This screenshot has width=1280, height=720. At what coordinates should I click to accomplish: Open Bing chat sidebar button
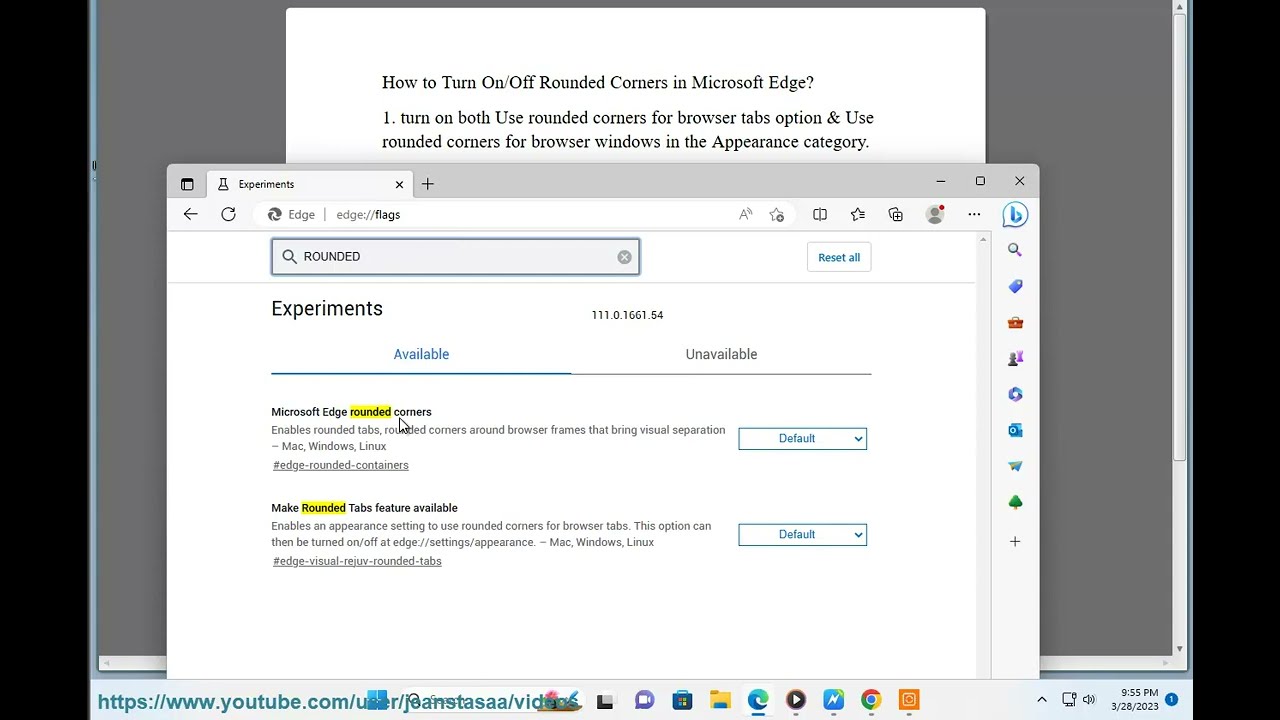tap(1015, 214)
